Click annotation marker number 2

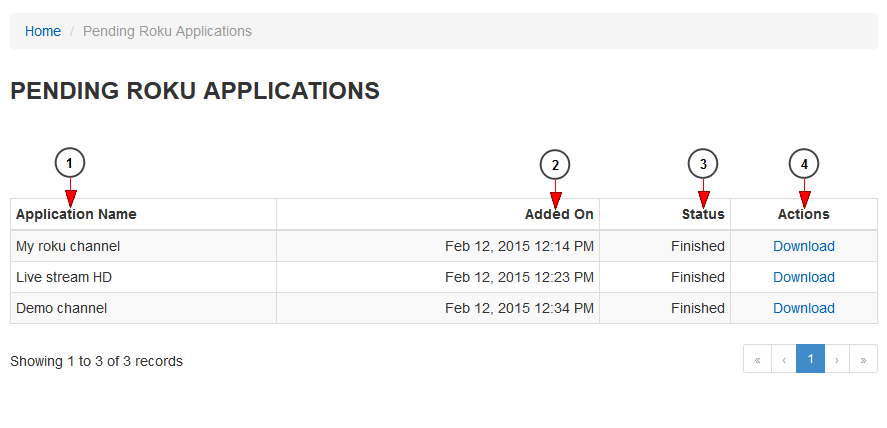555,165
